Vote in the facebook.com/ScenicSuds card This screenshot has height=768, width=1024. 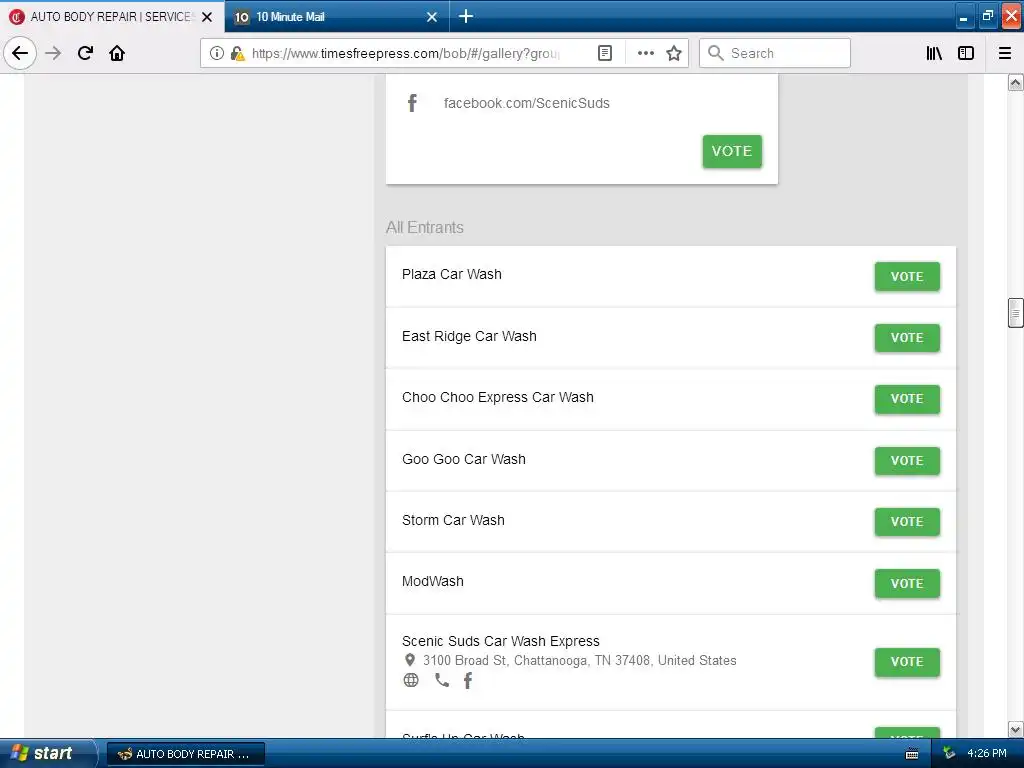click(732, 151)
